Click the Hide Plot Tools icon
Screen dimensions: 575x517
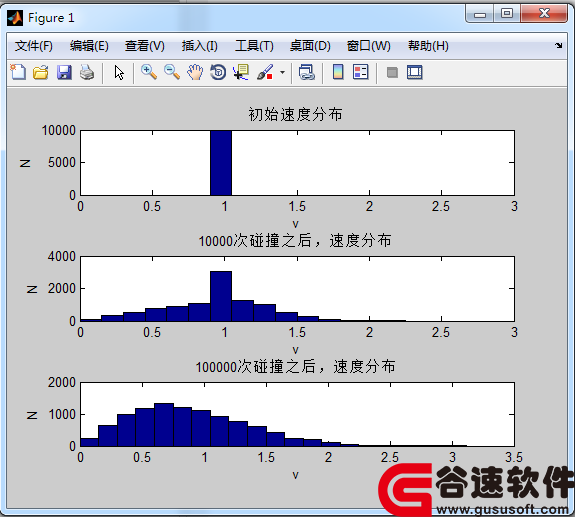click(x=392, y=72)
